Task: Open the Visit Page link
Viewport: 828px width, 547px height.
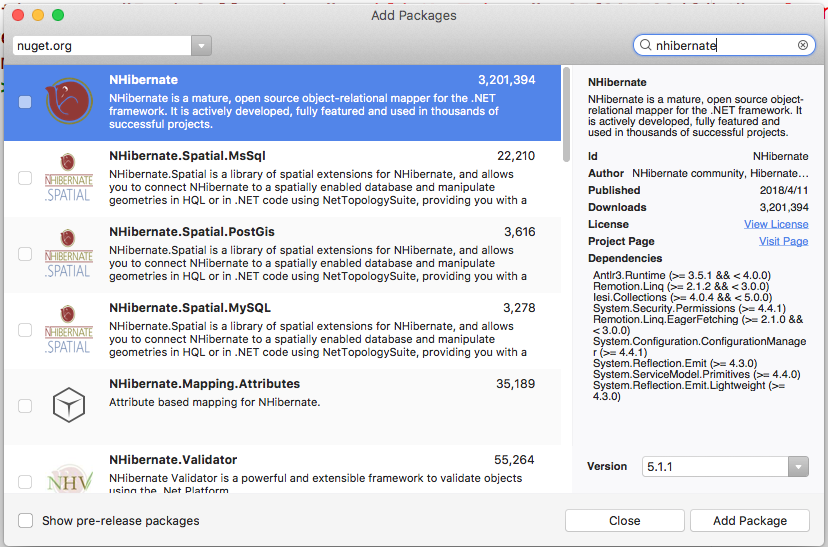Action: click(784, 241)
